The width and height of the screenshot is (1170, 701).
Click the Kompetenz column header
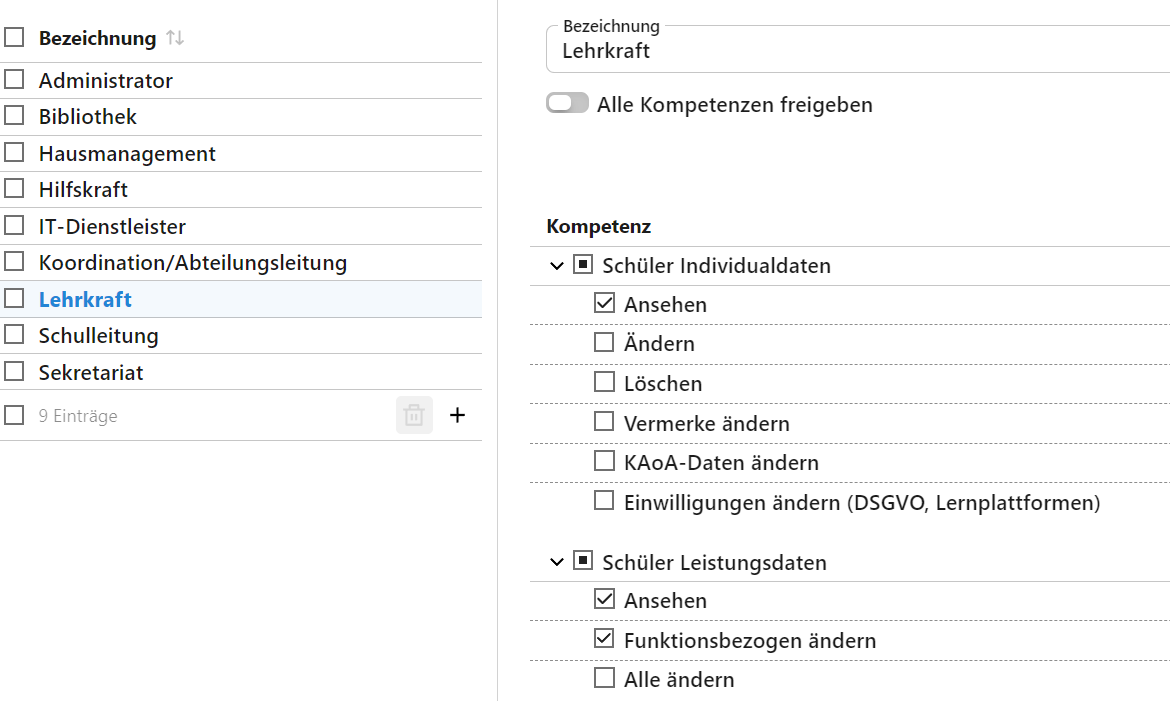pos(598,226)
